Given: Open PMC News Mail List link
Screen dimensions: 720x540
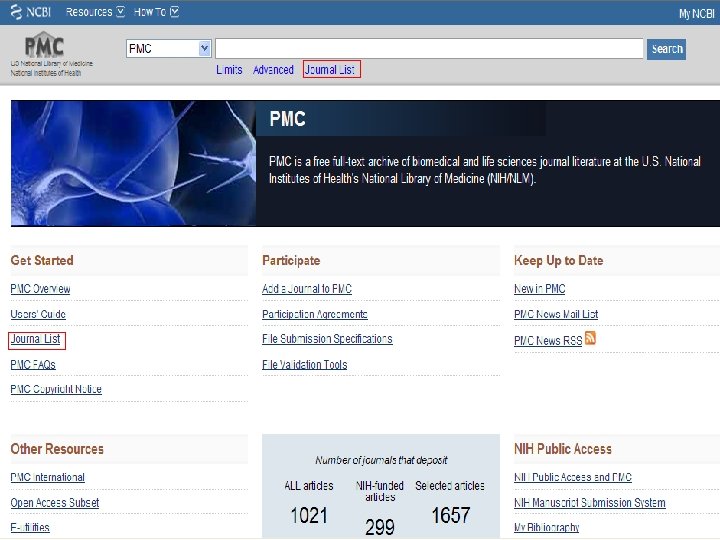Looking at the screenshot, I should pos(556,314).
